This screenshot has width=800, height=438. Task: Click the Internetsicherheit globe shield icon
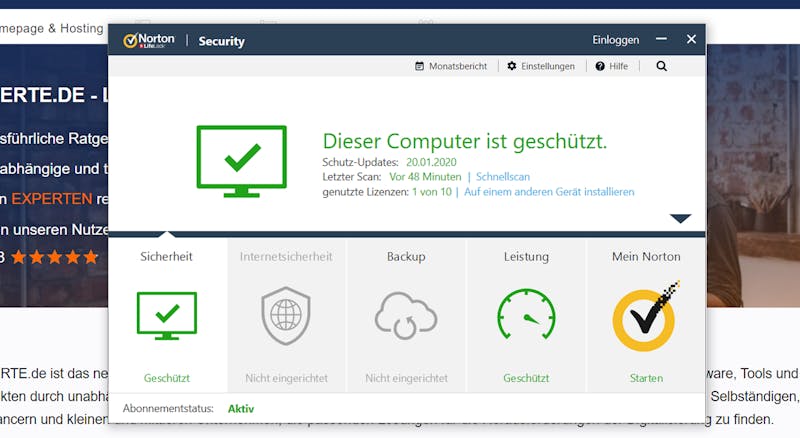coord(286,315)
